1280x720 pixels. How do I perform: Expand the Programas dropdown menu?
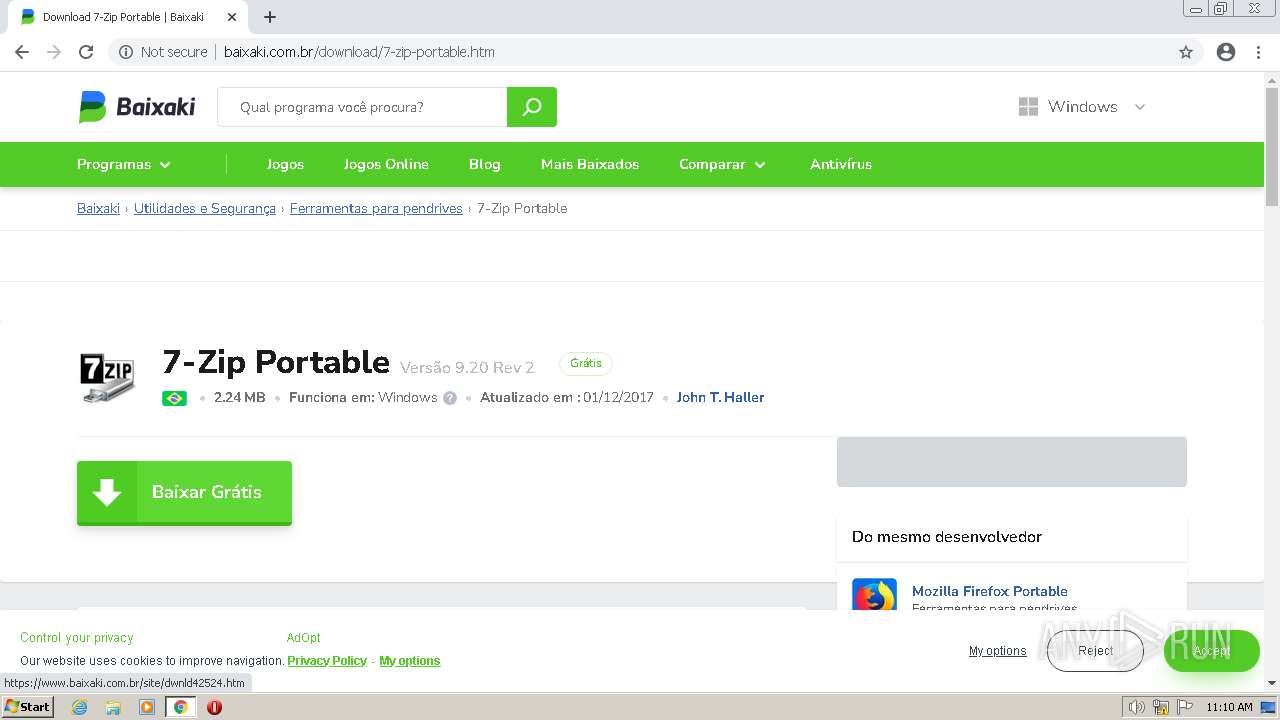[x=124, y=165]
